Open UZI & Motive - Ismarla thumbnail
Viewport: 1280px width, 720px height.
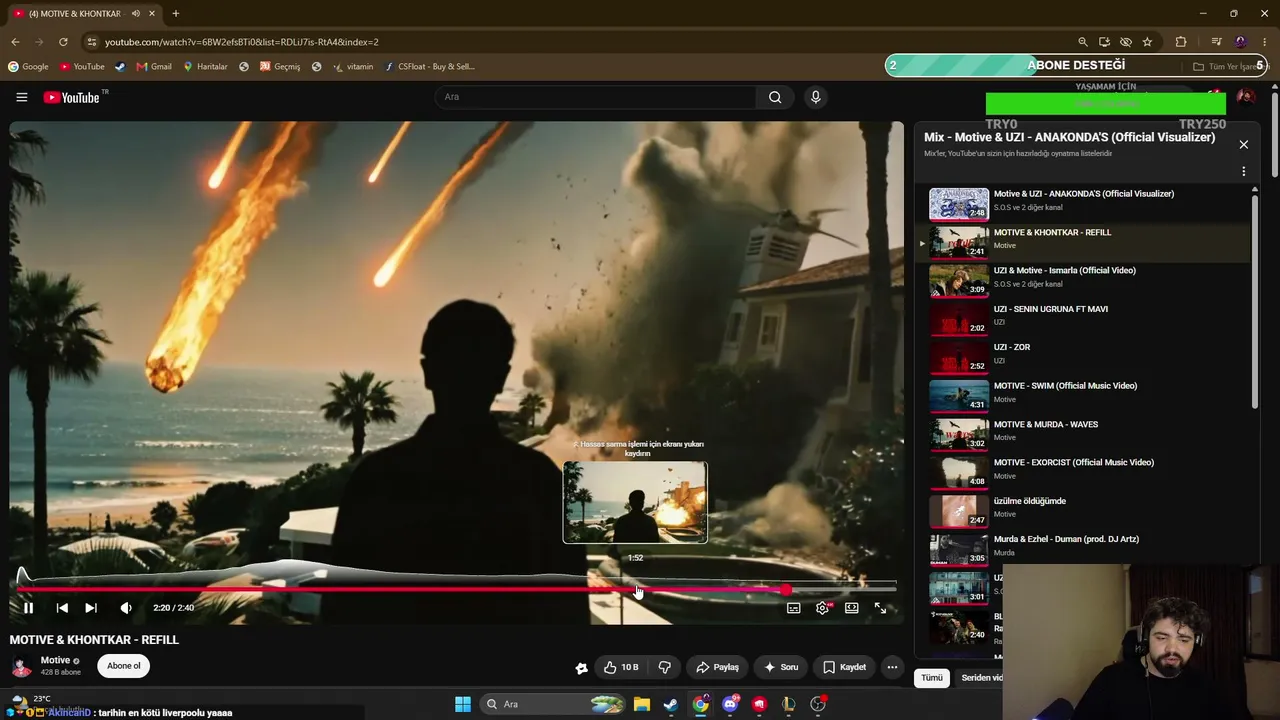[x=959, y=280]
